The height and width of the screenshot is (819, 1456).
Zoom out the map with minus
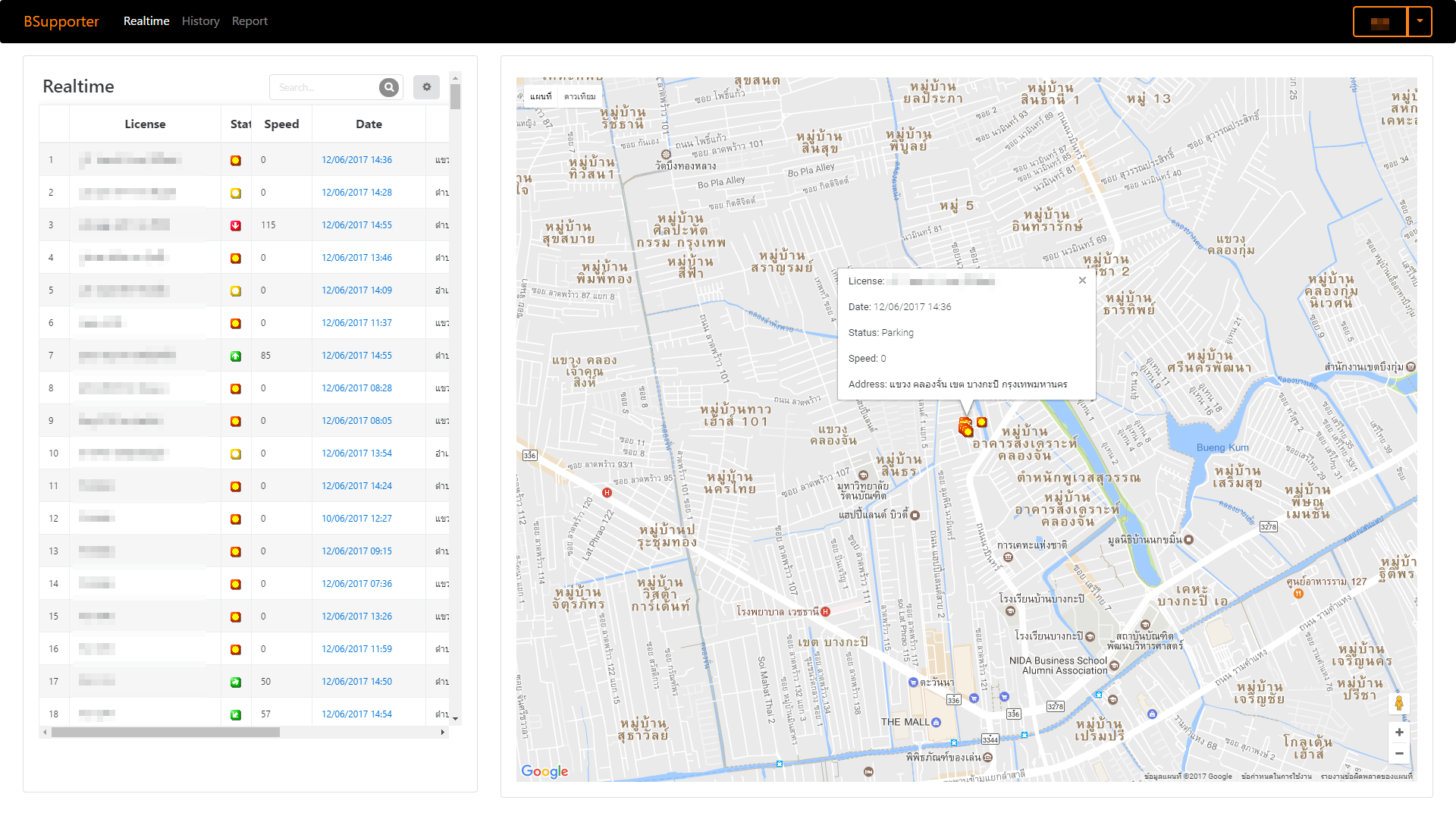[1398, 753]
